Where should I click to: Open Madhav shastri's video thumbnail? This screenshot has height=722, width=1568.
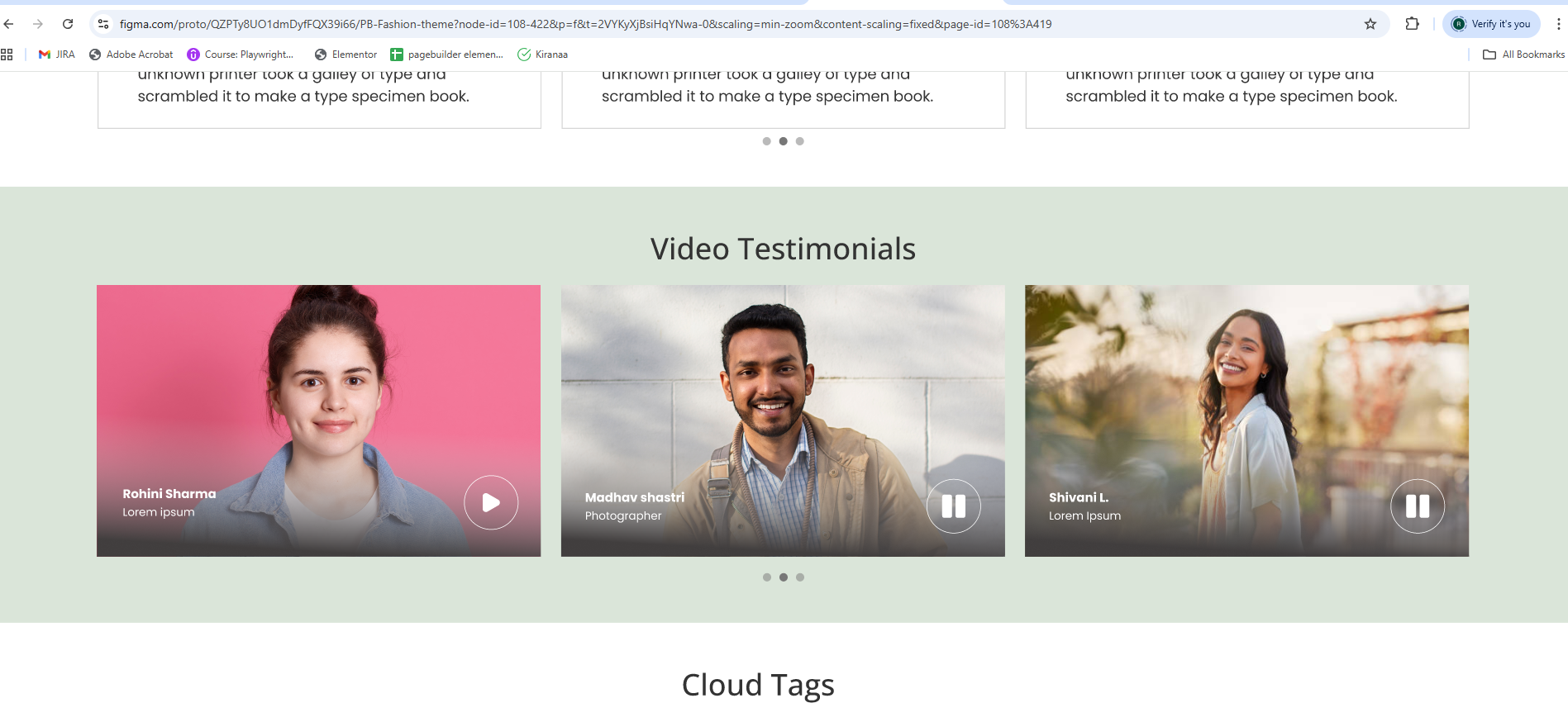click(x=783, y=420)
